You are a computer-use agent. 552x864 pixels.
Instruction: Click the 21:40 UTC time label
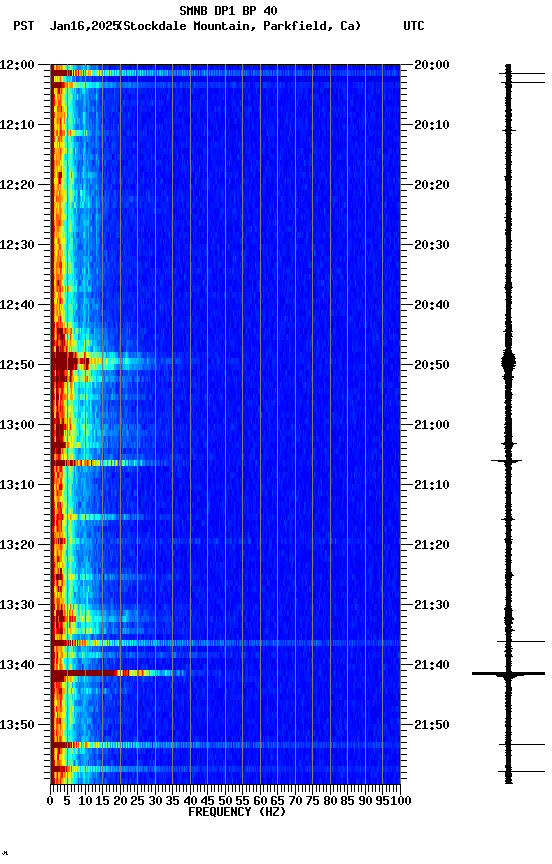click(x=432, y=666)
